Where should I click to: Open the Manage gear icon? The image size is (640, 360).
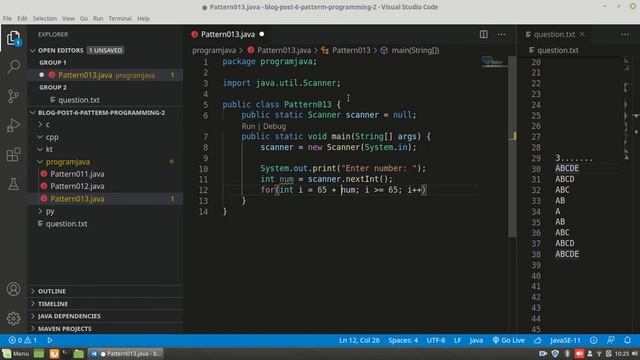point(13,318)
